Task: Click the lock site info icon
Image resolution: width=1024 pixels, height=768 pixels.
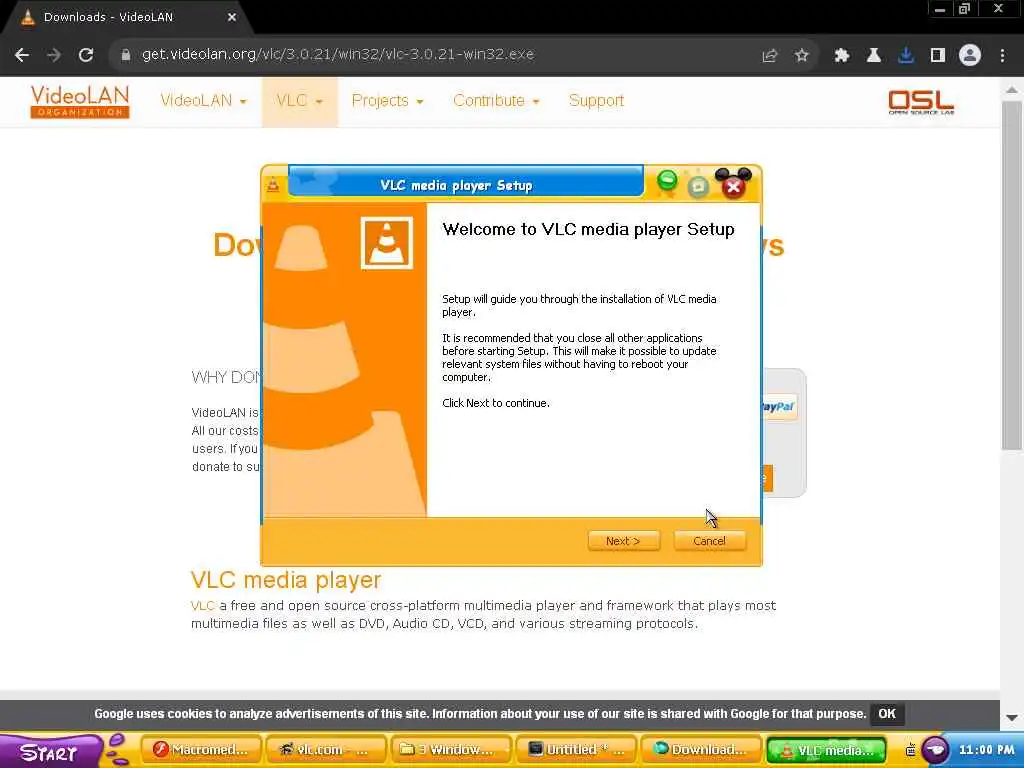Action: tap(125, 55)
